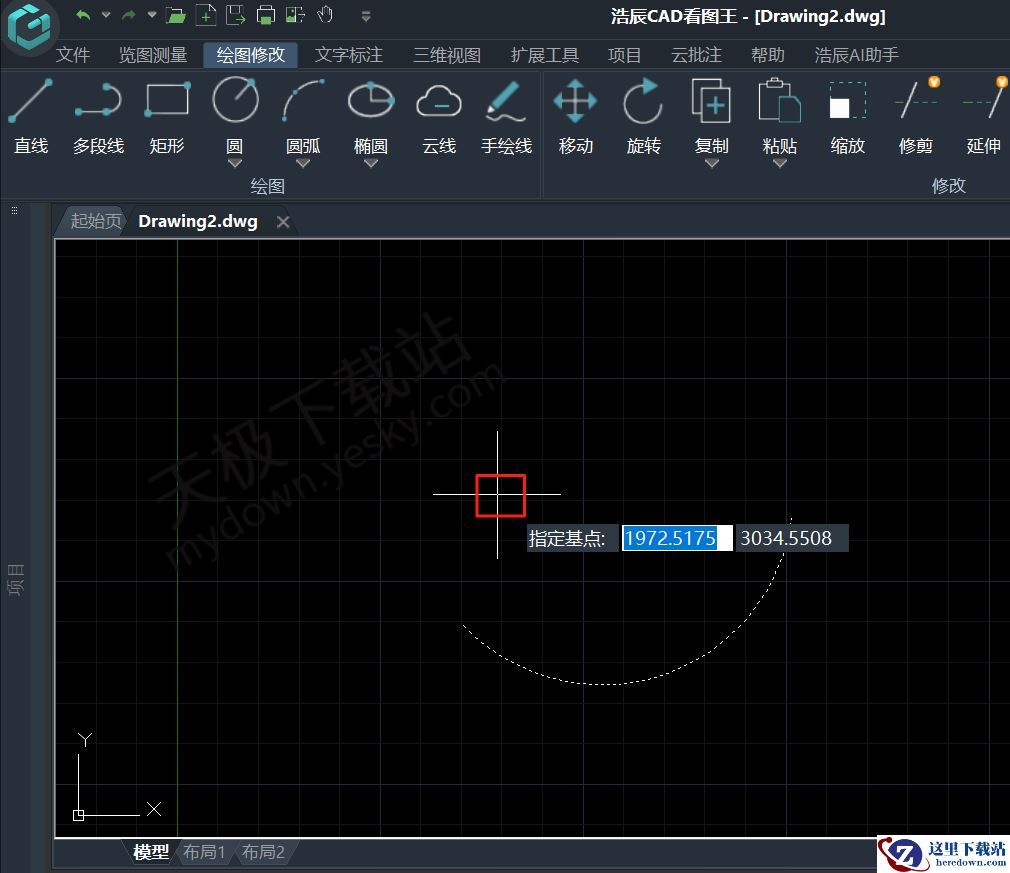Activate the 旋转 rotate tool
The image size is (1010, 873).
click(643, 116)
